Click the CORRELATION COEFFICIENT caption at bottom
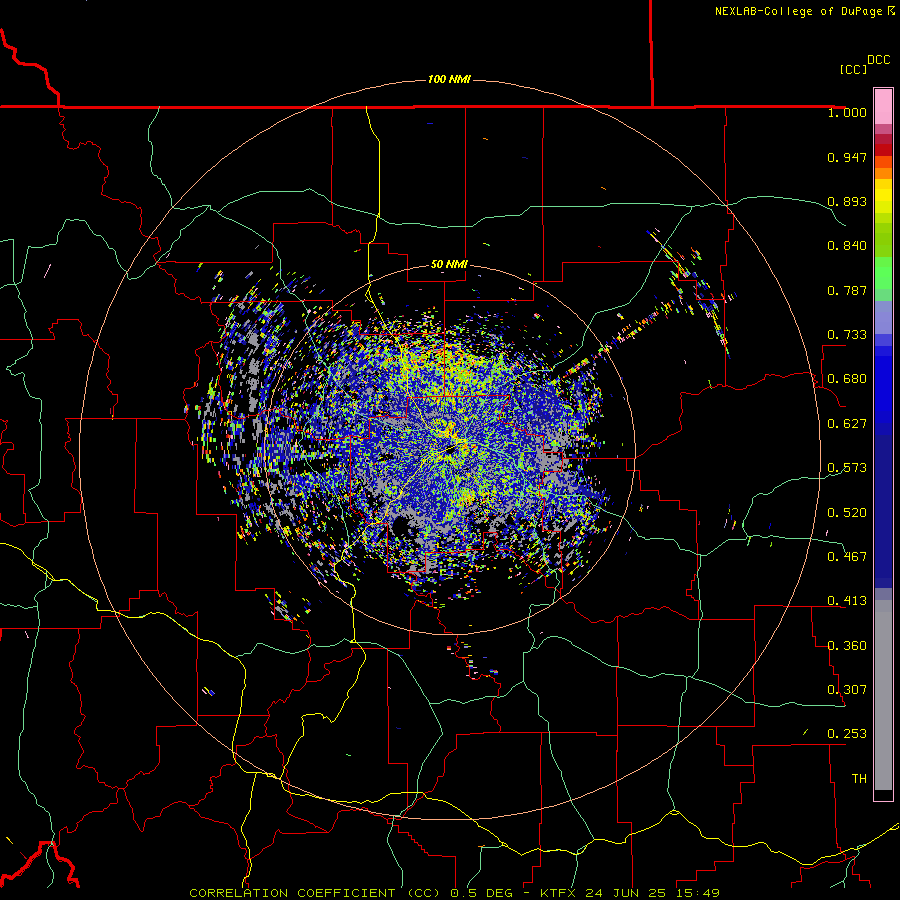The image size is (900, 900). tap(454, 893)
